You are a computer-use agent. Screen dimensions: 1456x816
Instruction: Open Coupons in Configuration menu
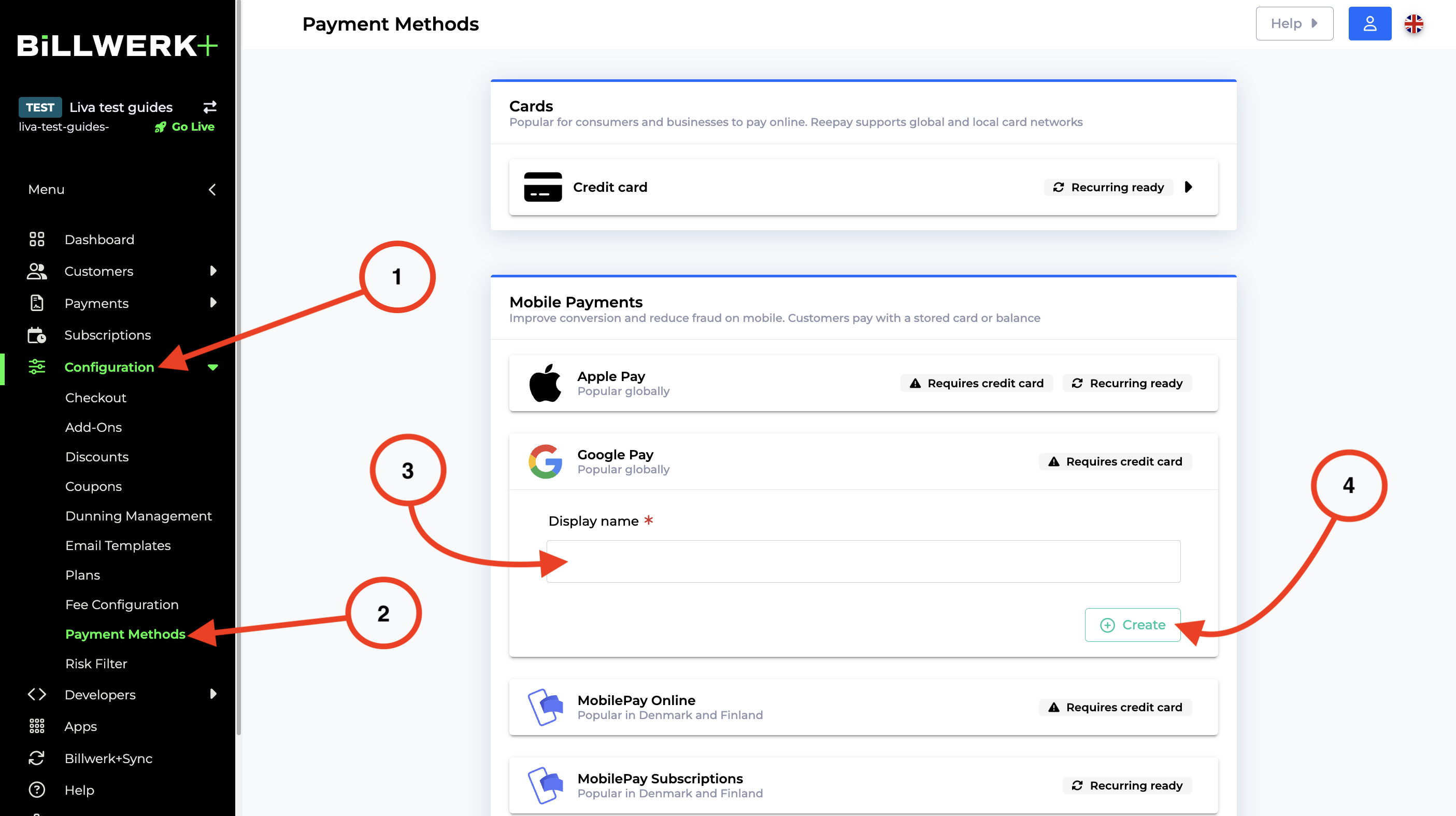point(93,486)
